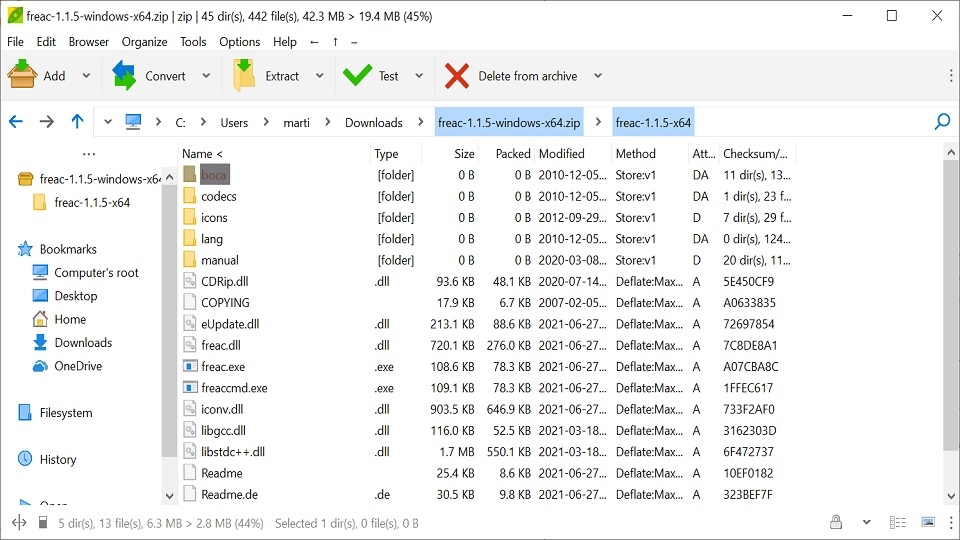The width and height of the screenshot is (960, 540).
Task: Click the green Test checkmark icon
Action: coord(357,75)
